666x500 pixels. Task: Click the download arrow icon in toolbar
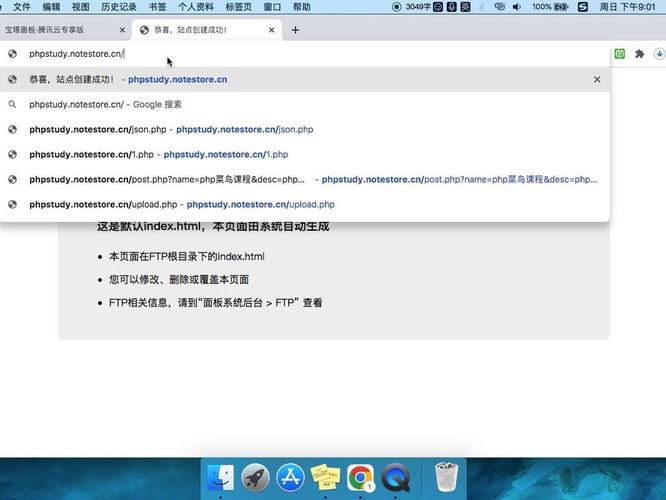coord(659,54)
